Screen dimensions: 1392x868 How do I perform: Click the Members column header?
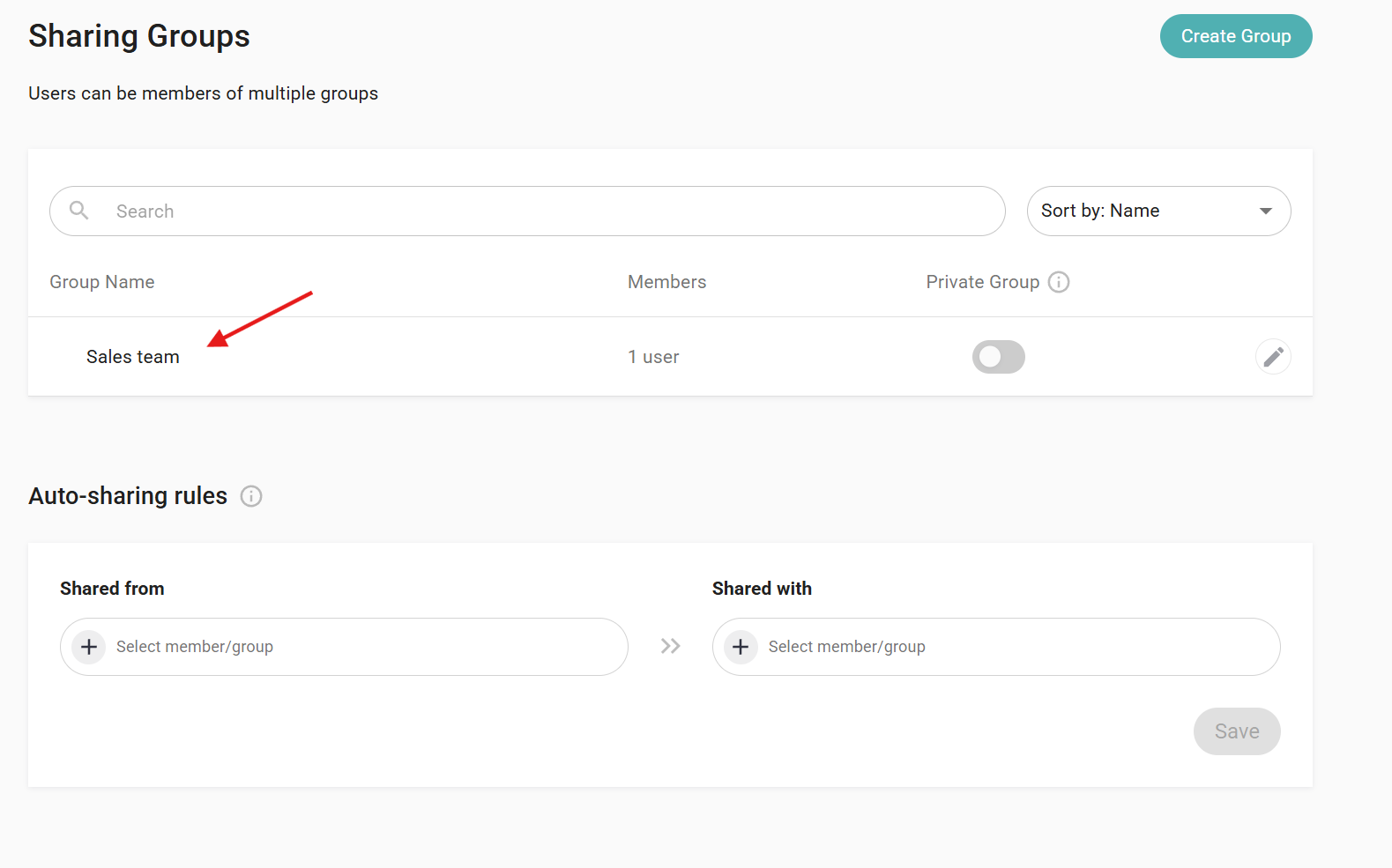click(666, 282)
